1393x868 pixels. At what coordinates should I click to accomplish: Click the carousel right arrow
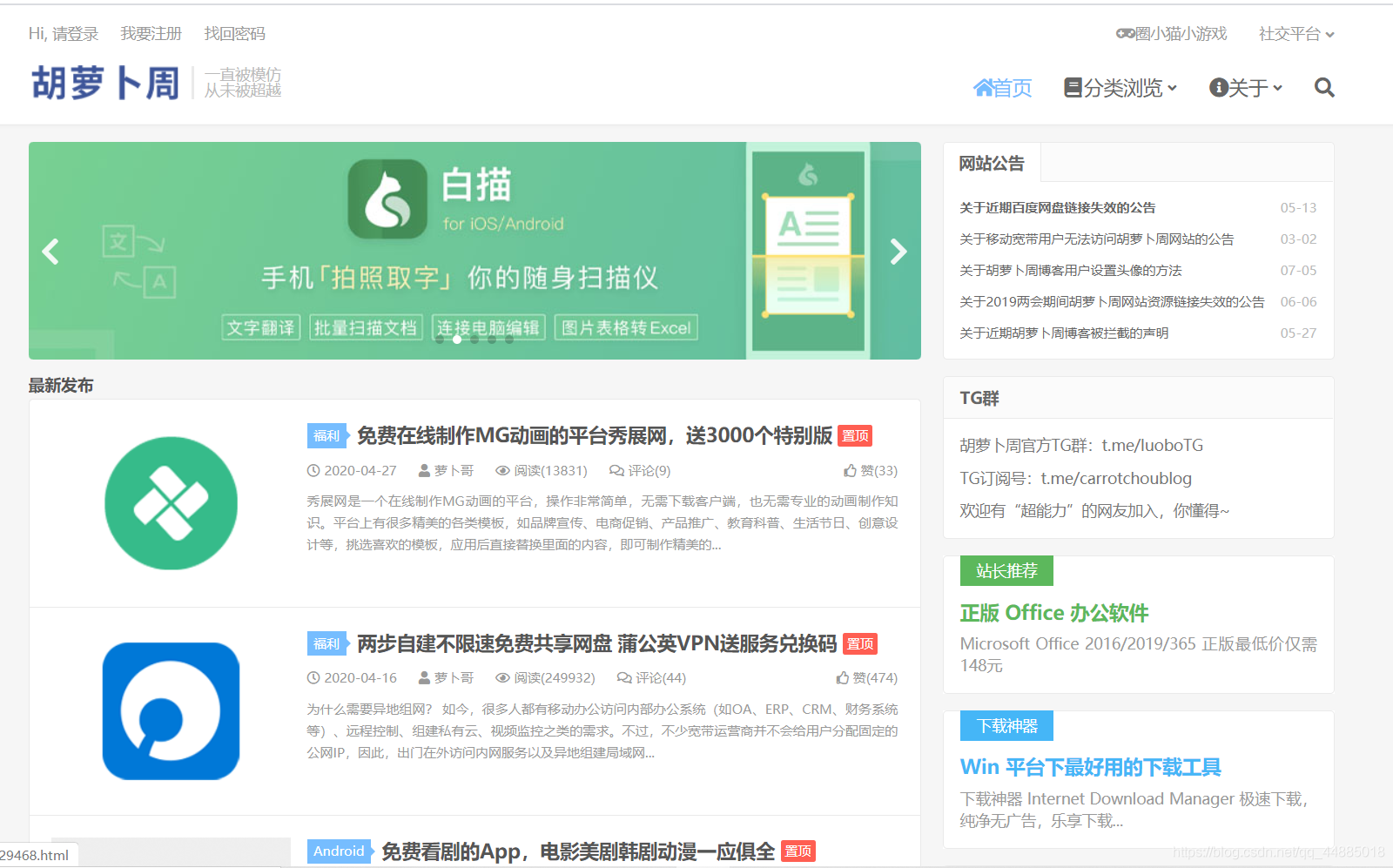tap(898, 252)
